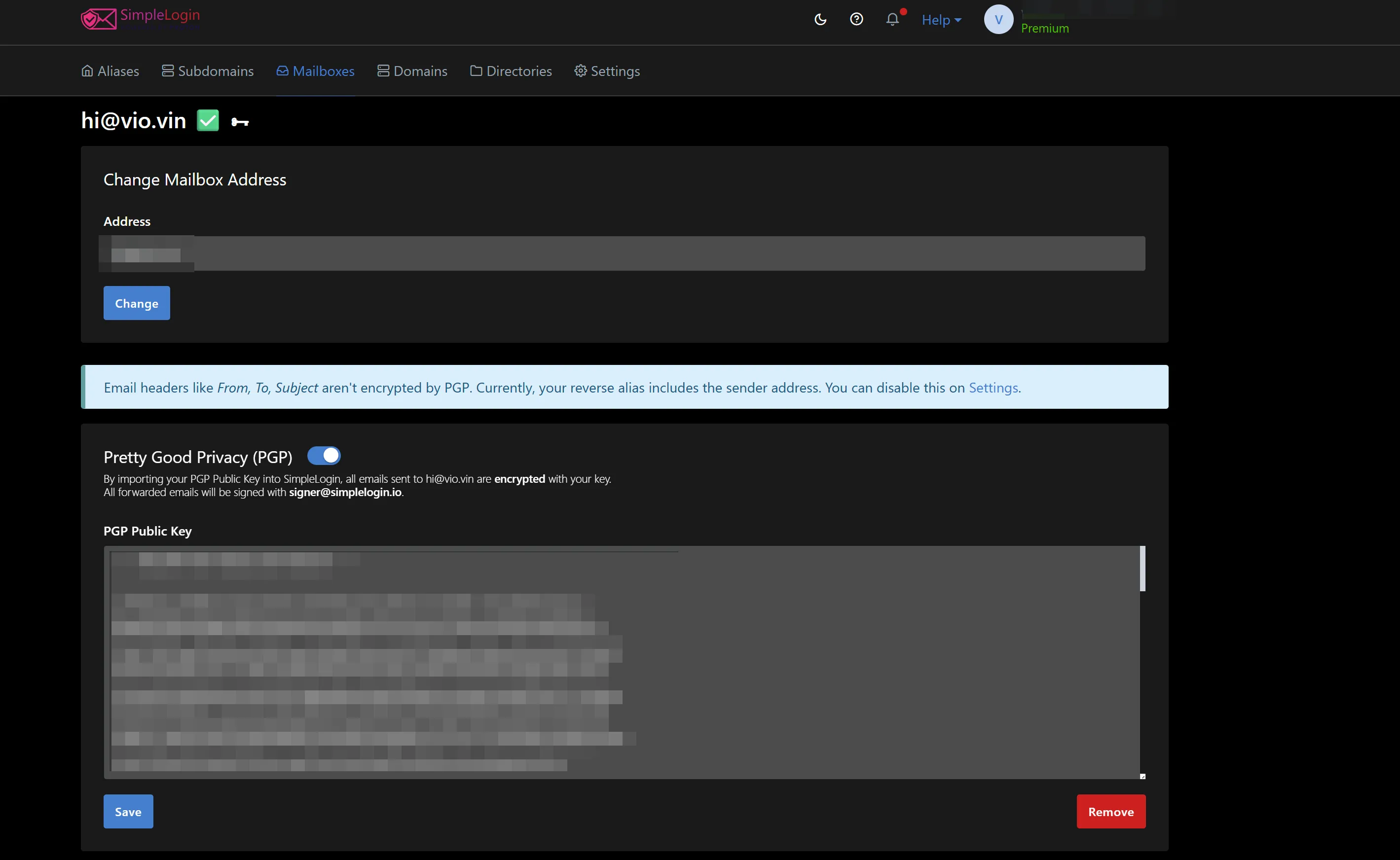Toggle dark mode moon icon

click(x=820, y=19)
